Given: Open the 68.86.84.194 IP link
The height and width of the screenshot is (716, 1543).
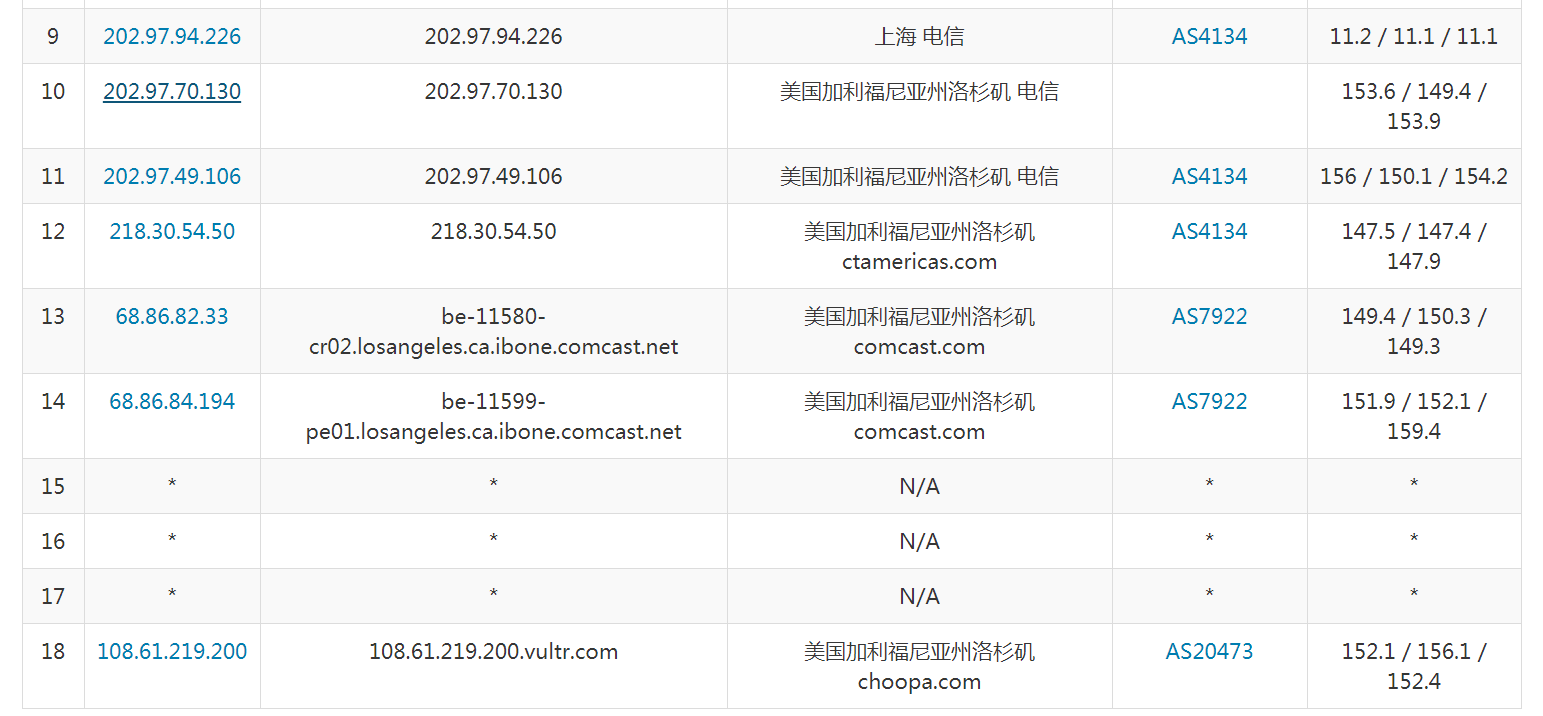Looking at the screenshot, I should pos(172,402).
